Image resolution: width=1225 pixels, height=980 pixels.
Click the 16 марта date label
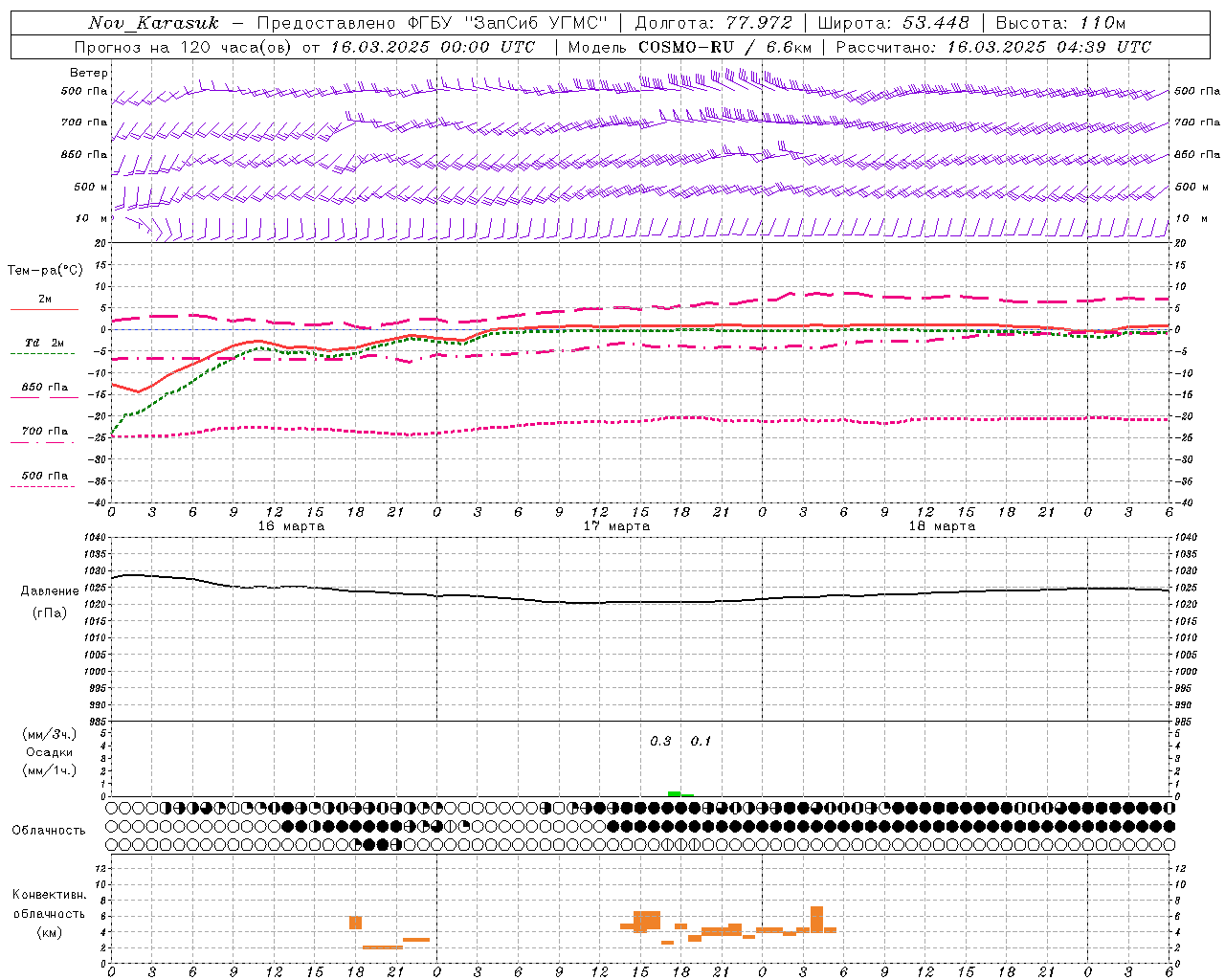[291, 526]
